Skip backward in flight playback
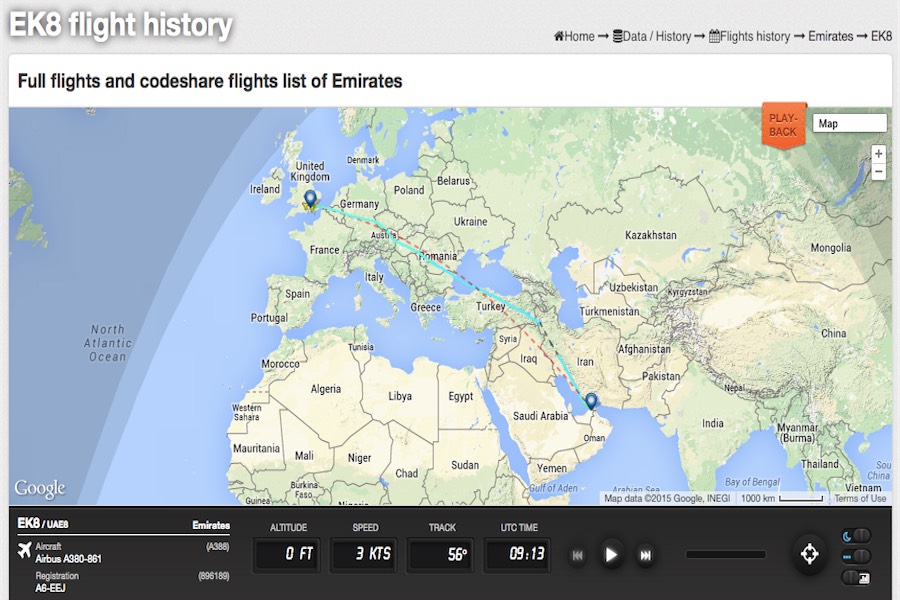Screen dimensions: 900x600 [x=577, y=555]
